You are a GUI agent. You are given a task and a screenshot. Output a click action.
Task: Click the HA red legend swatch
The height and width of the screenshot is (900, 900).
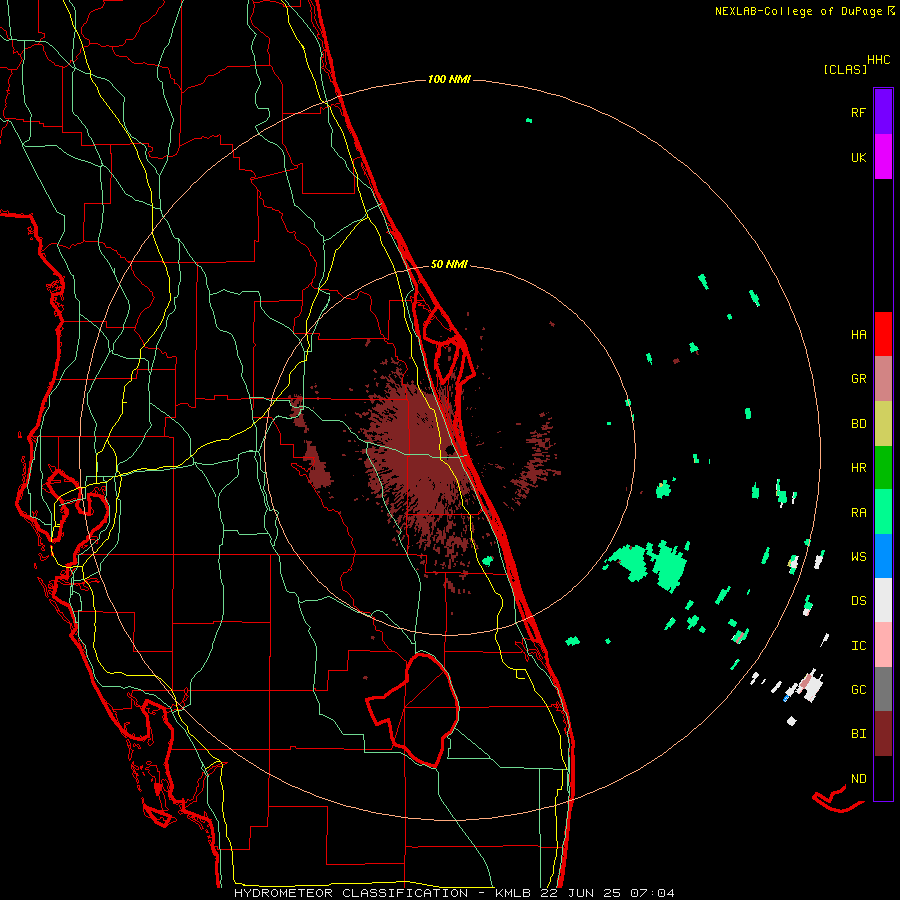pos(883,334)
